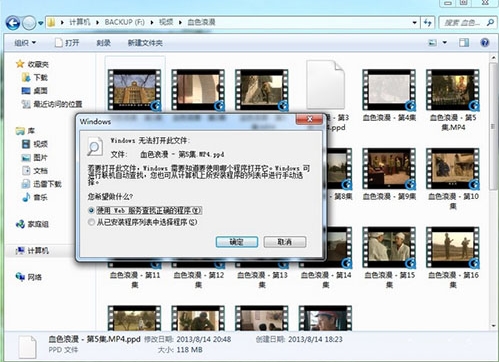This screenshot has height=362, width=499.
Task: Click 打开 in the toolbar
Action: (67, 43)
